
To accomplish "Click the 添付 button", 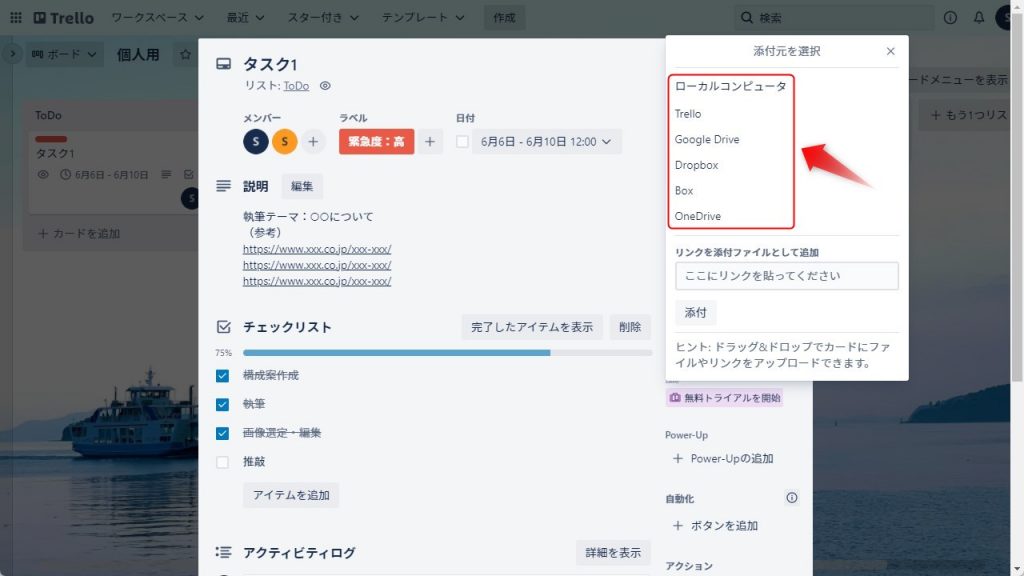I will 696,313.
